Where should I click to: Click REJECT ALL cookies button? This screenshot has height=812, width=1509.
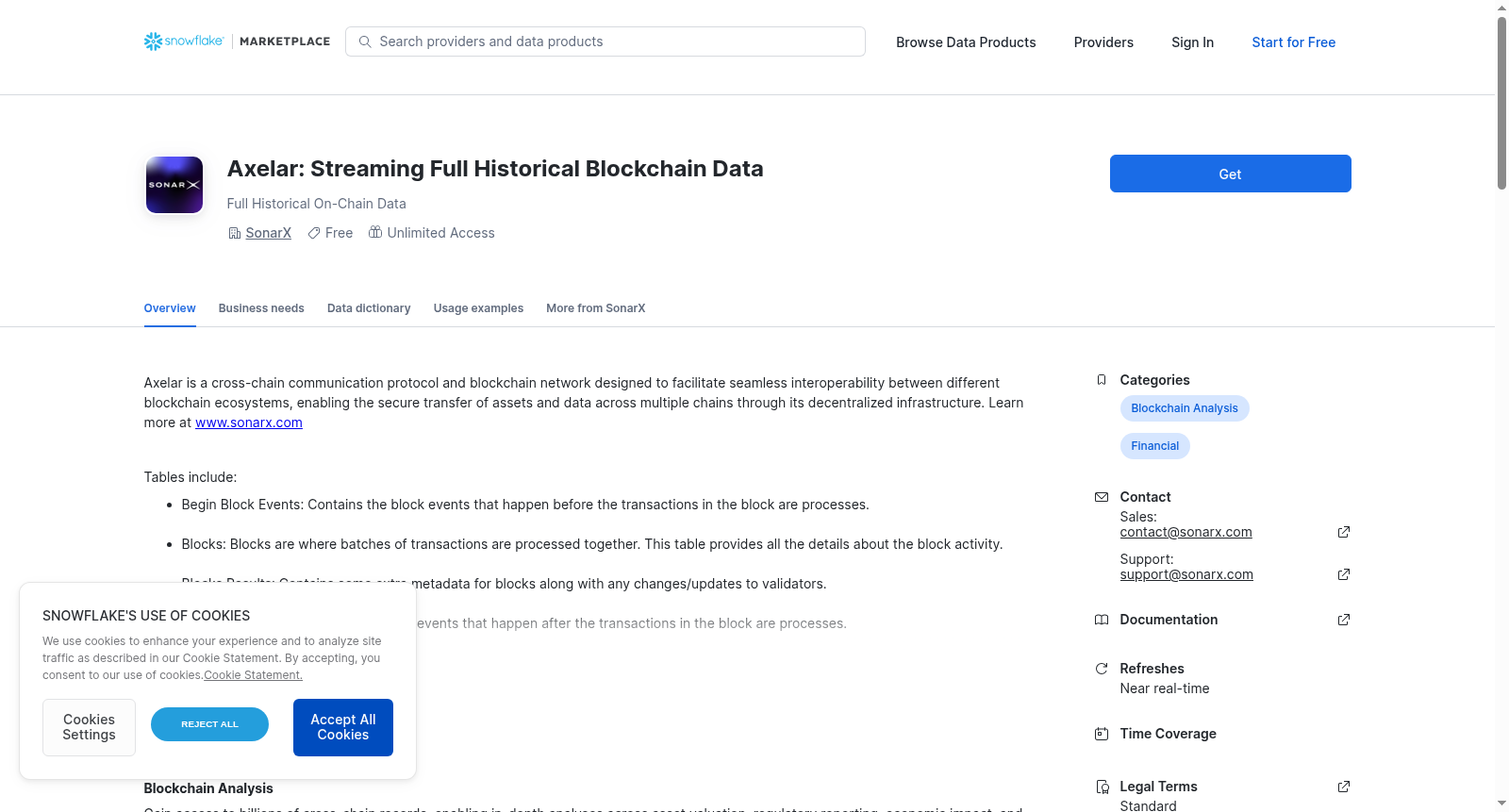coord(209,724)
